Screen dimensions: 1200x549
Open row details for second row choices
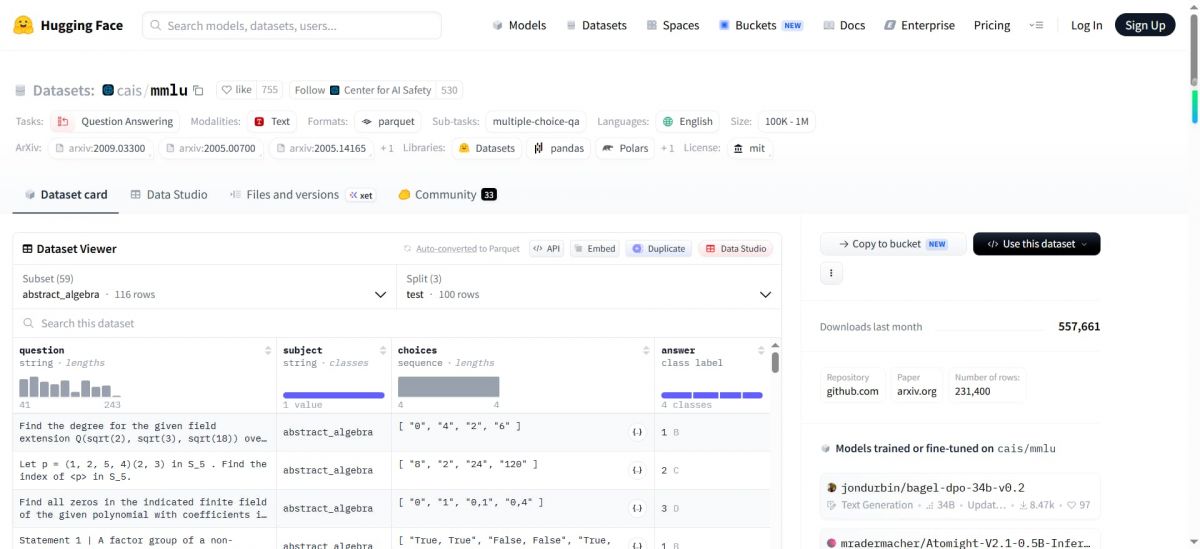coord(637,470)
